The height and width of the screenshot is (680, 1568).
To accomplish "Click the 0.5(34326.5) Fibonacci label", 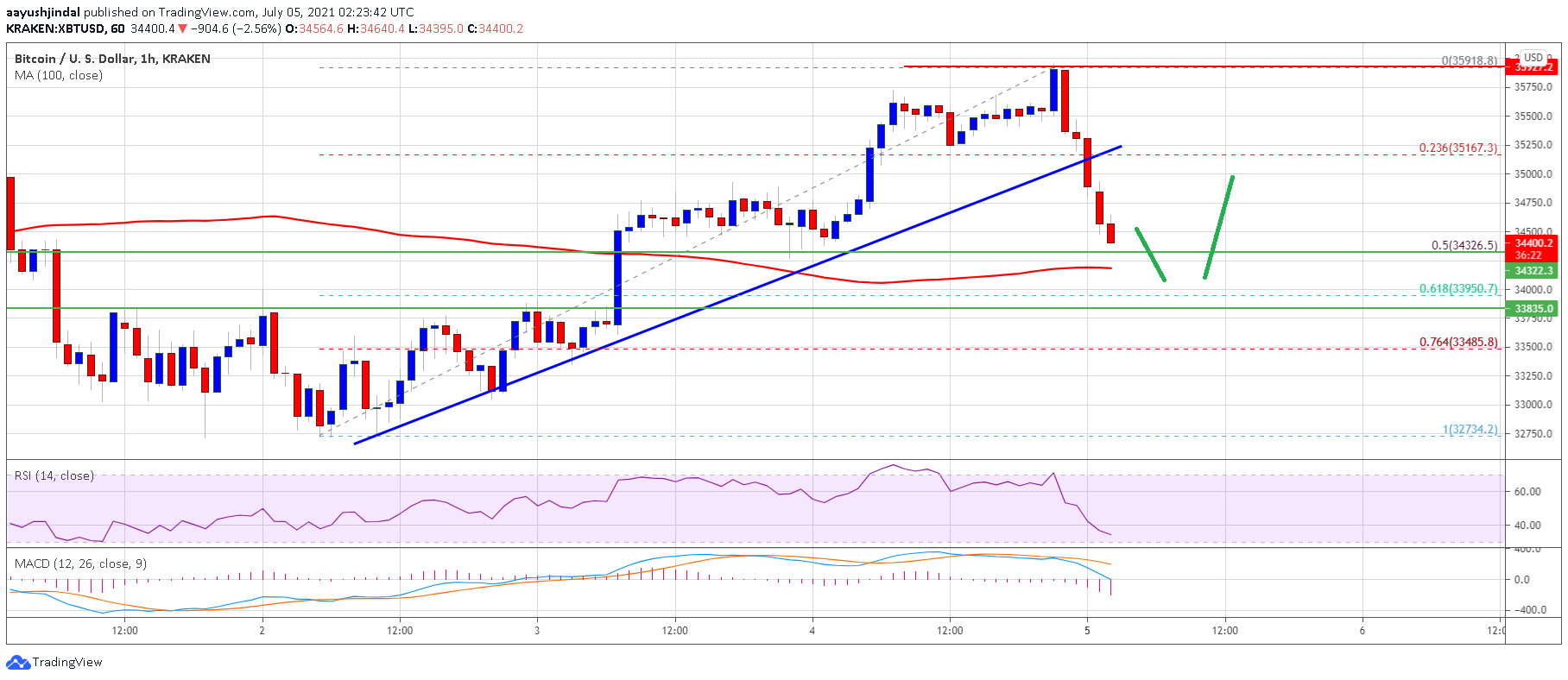I will click(1464, 245).
